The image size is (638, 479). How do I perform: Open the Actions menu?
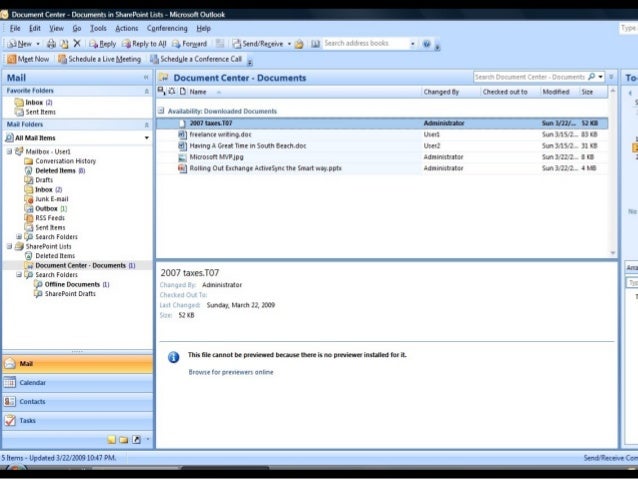pyautogui.click(x=127, y=28)
